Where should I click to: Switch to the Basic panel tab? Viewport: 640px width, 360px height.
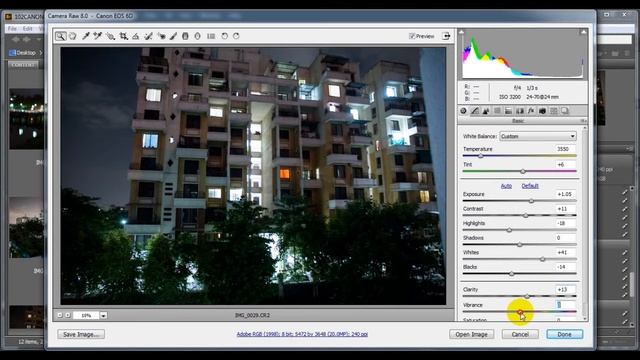pos(463,111)
